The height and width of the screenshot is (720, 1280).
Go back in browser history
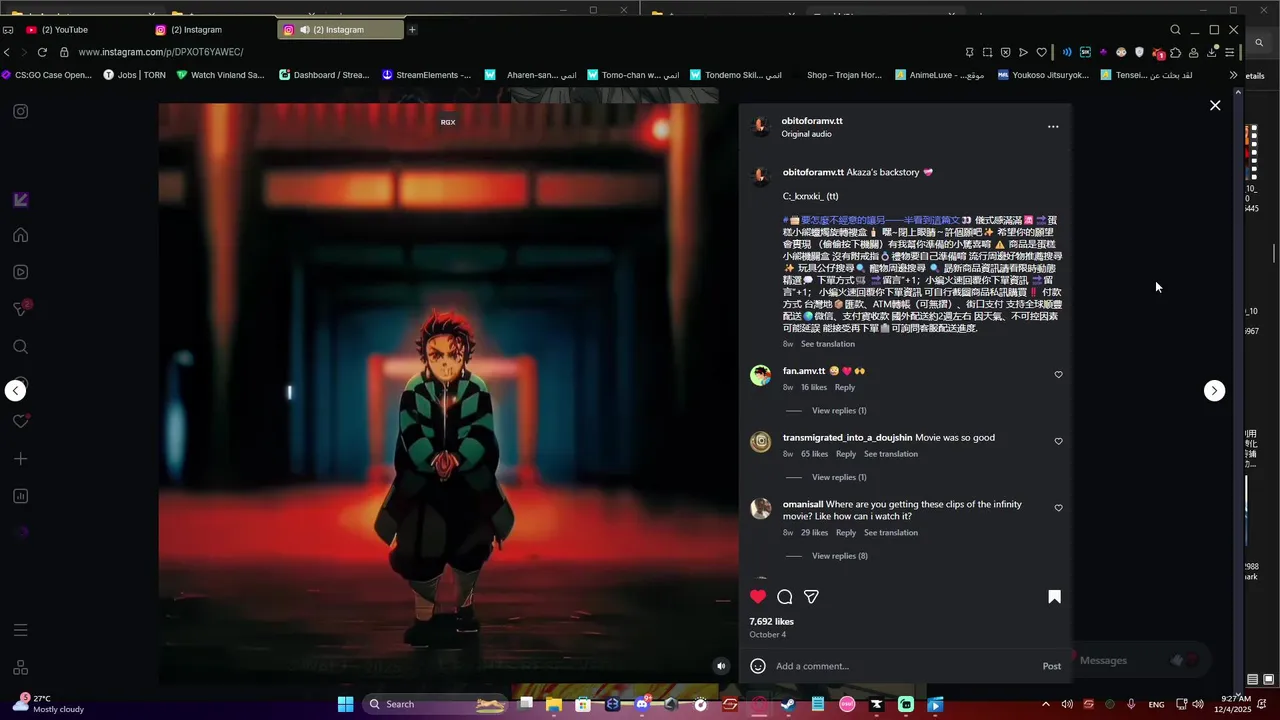pyautogui.click(x=7, y=52)
